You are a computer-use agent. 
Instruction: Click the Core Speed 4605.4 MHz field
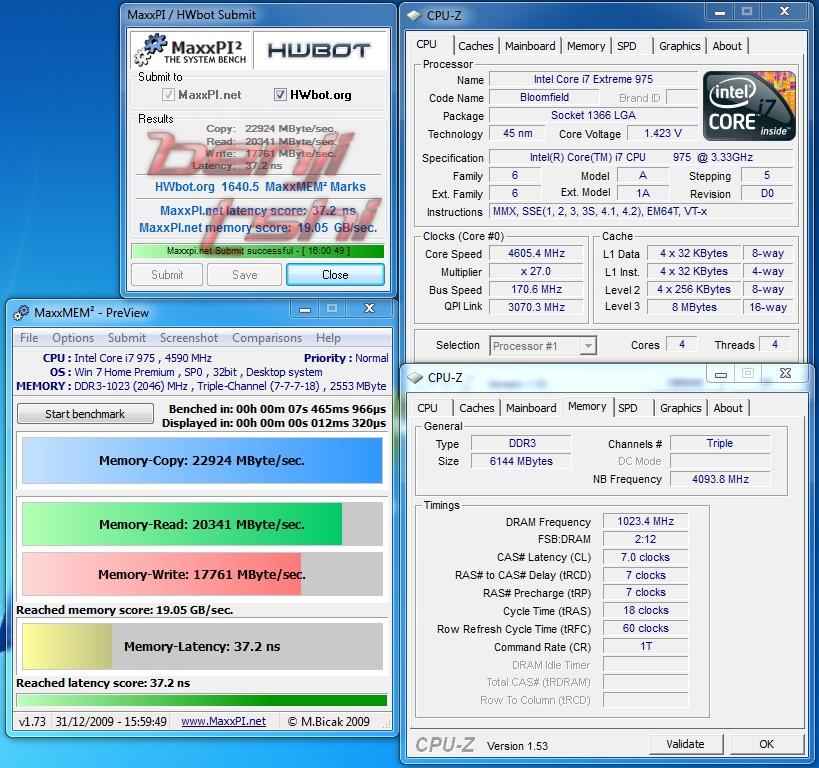point(536,253)
